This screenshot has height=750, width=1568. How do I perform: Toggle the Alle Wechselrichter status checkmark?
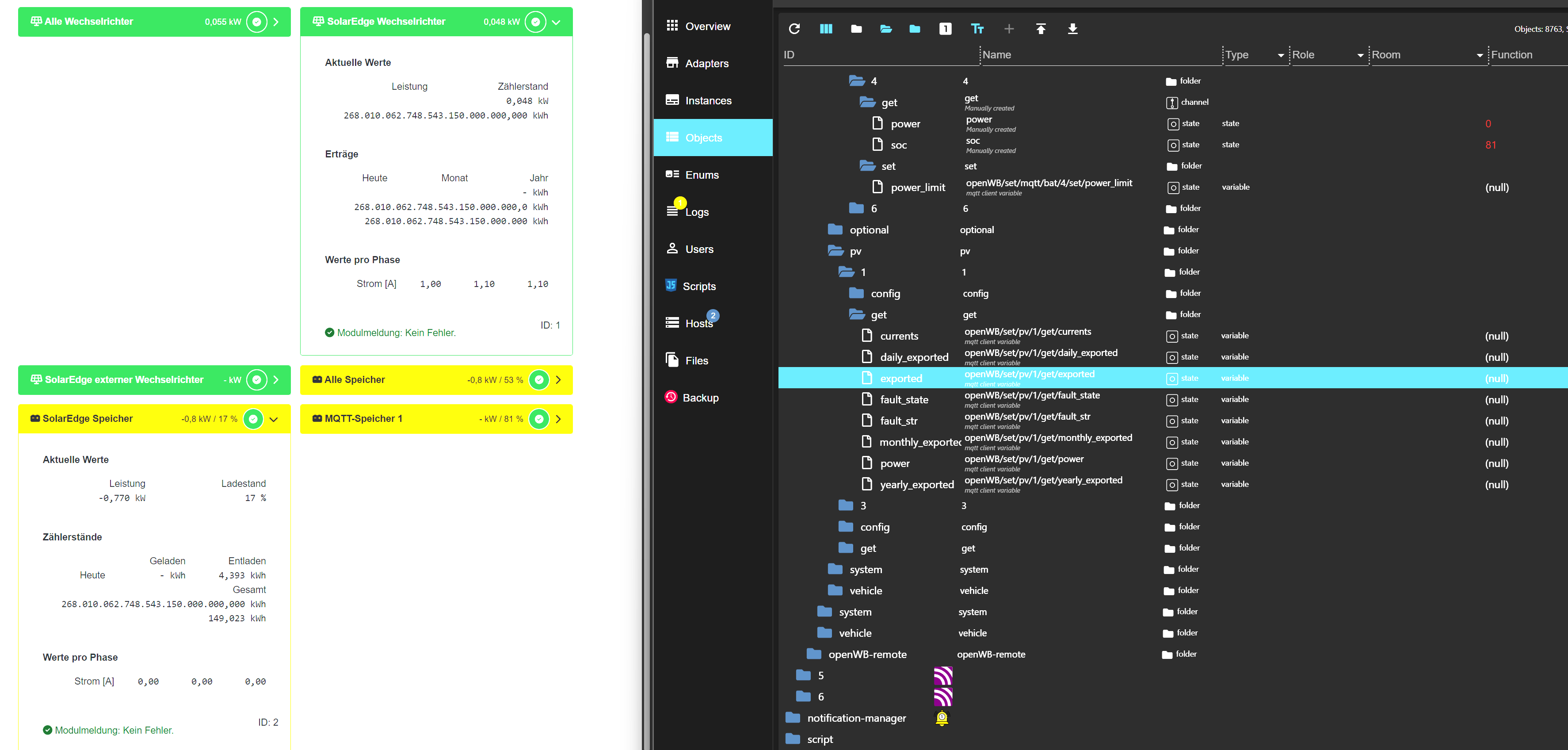(x=257, y=22)
